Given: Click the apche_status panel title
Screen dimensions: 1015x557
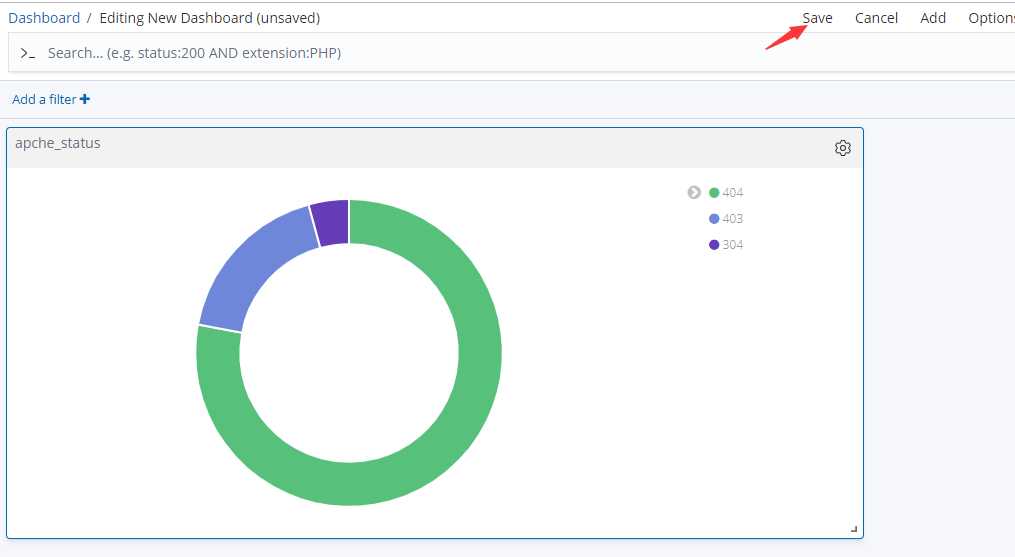Looking at the screenshot, I should [x=58, y=143].
